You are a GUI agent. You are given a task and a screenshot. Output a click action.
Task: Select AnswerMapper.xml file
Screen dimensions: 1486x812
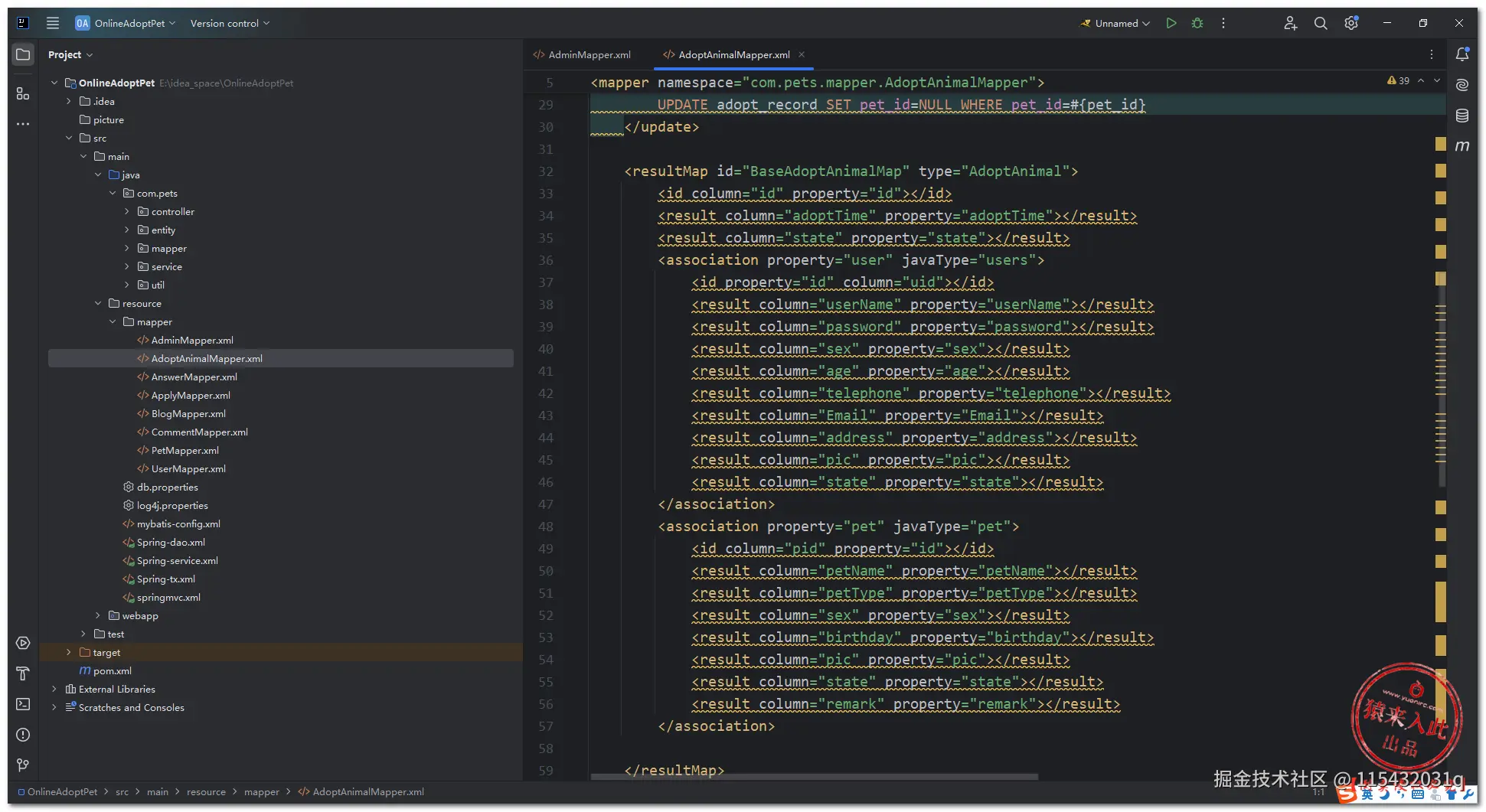194,377
